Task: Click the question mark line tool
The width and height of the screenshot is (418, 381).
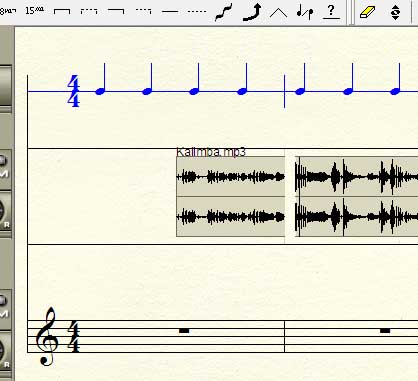Action: 331,12
